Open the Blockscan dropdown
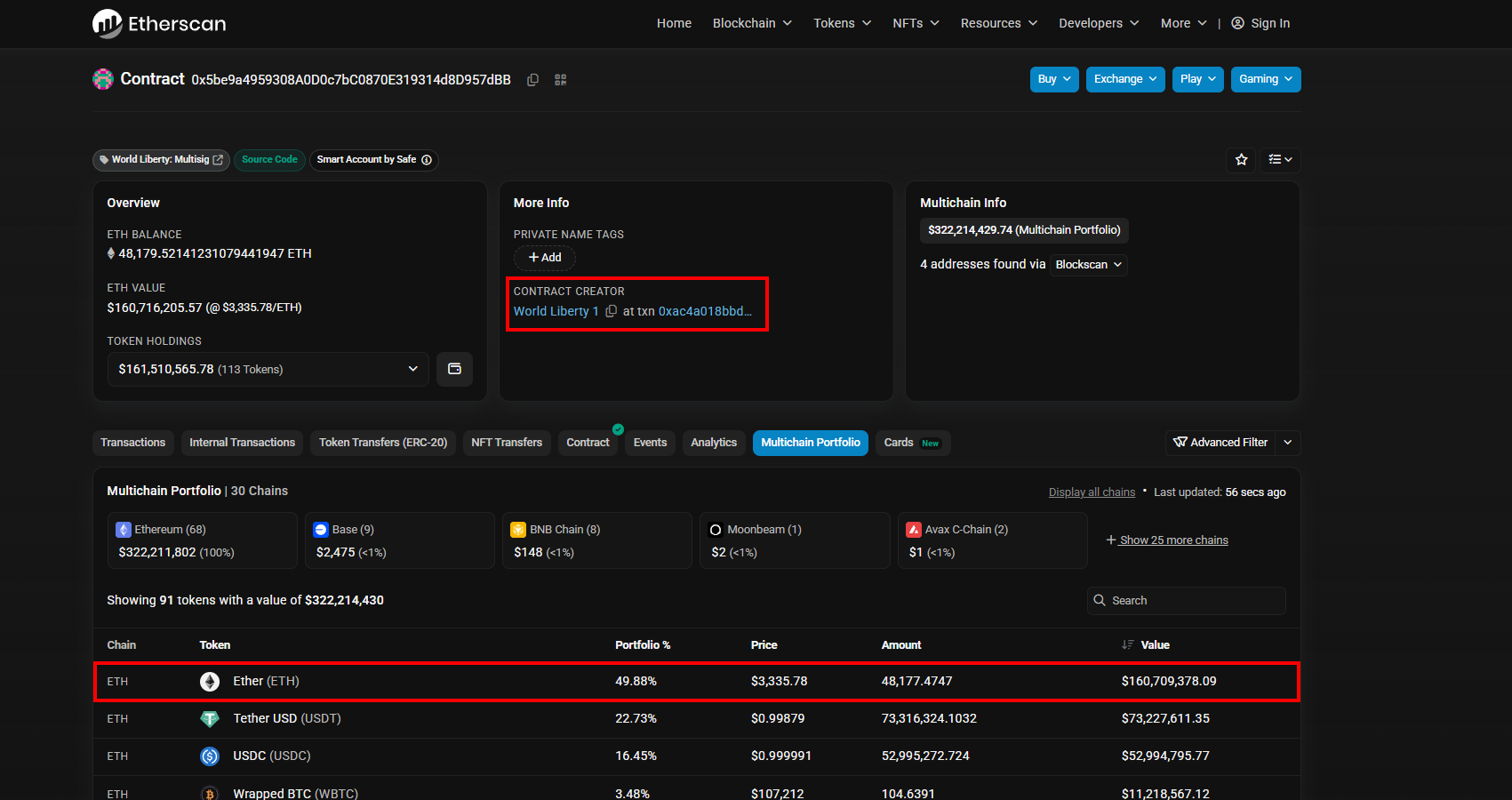Viewport: 1512px width, 800px height. coord(1089,265)
